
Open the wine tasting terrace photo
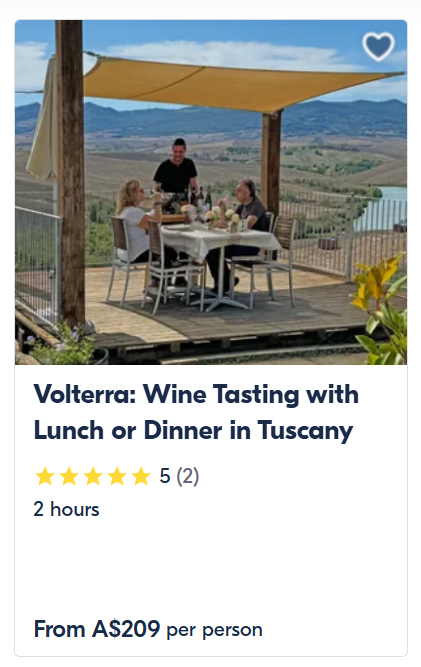[x=211, y=192]
